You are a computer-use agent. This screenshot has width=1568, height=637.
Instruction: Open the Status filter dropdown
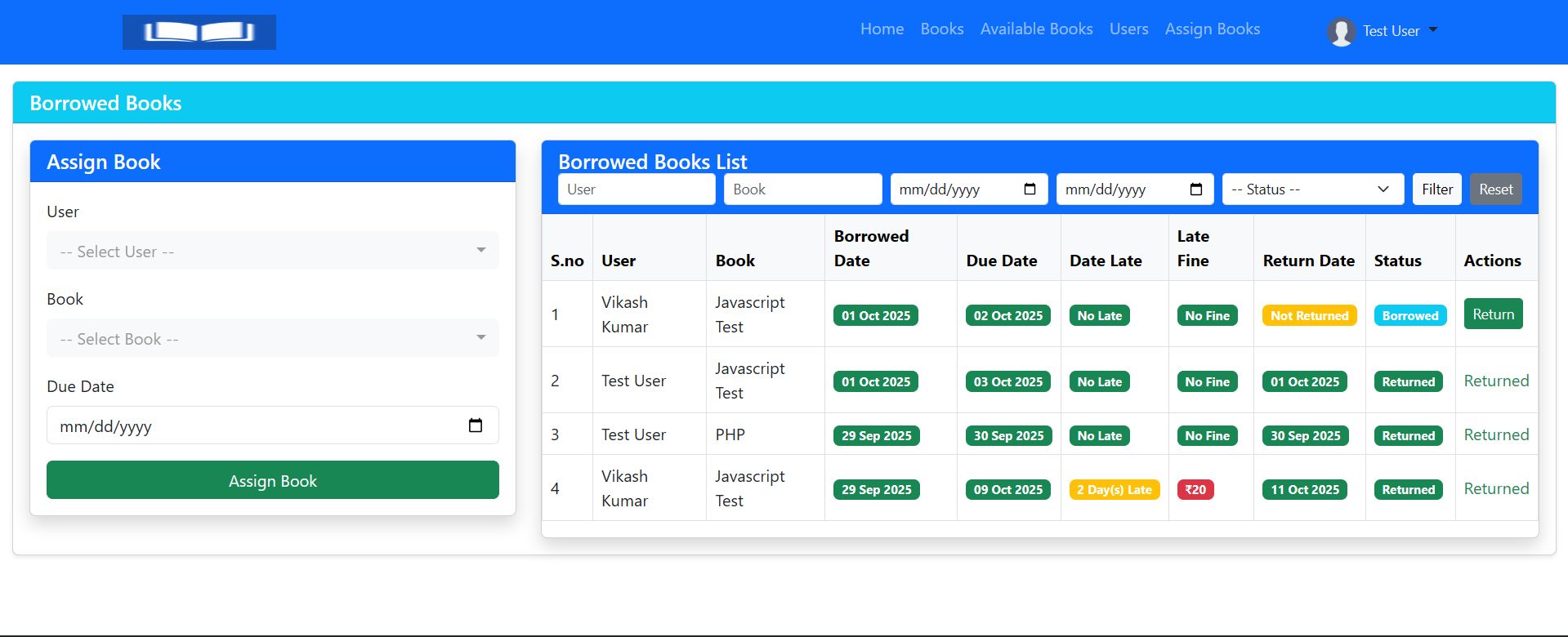1311,189
